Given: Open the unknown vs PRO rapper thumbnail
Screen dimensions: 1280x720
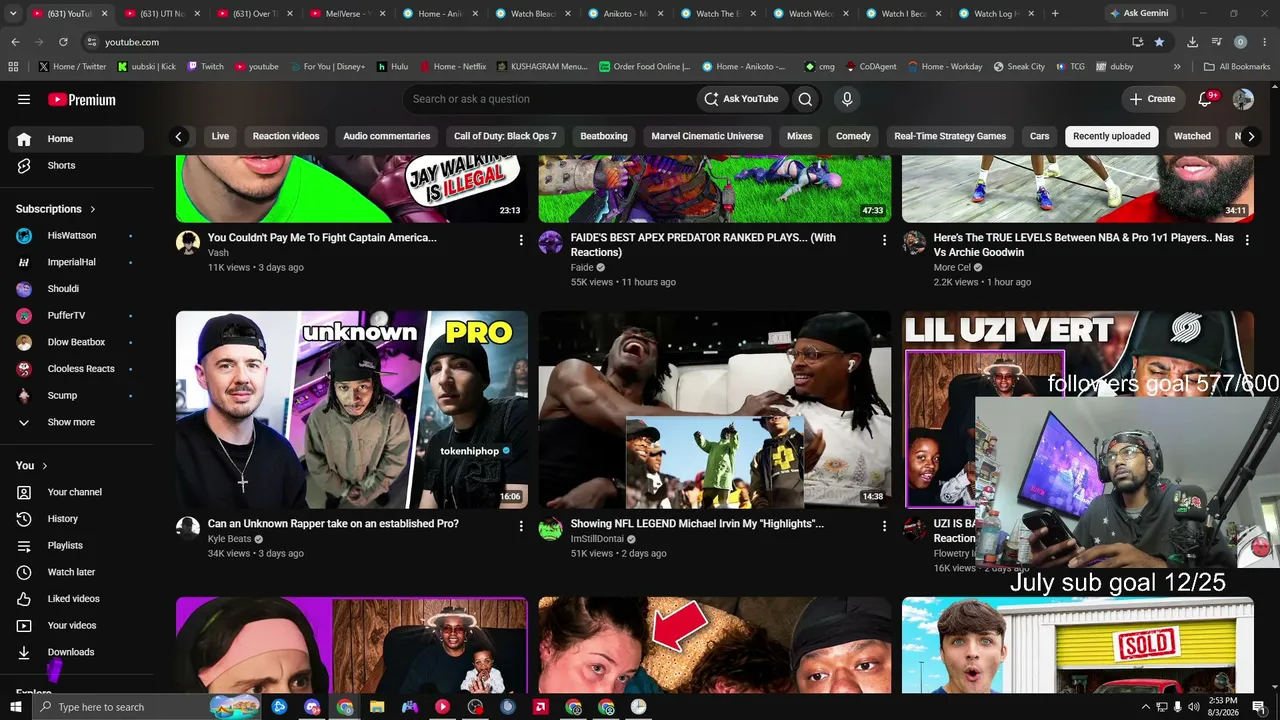Looking at the screenshot, I should point(352,410).
